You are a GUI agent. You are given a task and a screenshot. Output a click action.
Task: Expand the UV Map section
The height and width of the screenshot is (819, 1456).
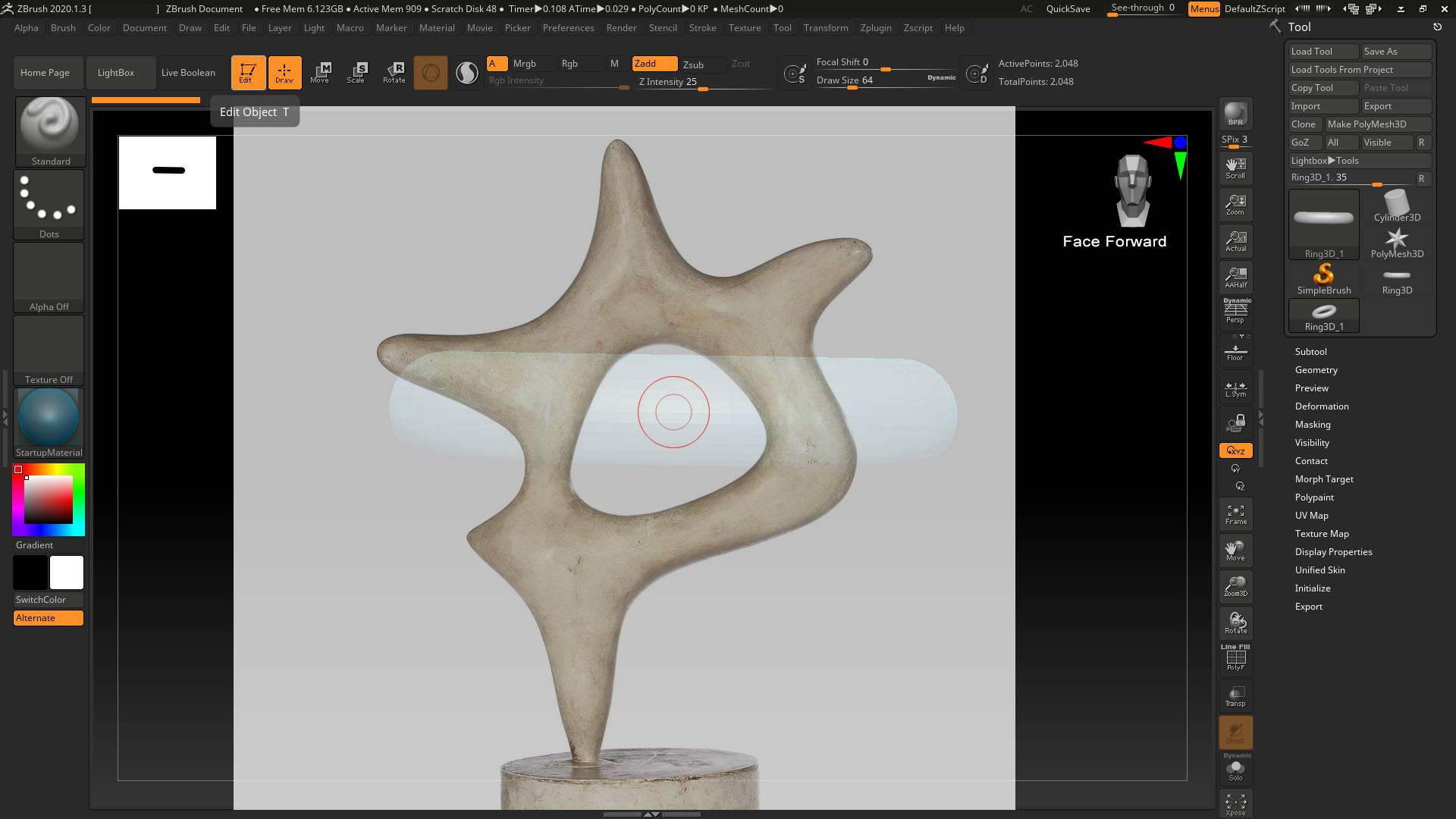[x=1311, y=516]
